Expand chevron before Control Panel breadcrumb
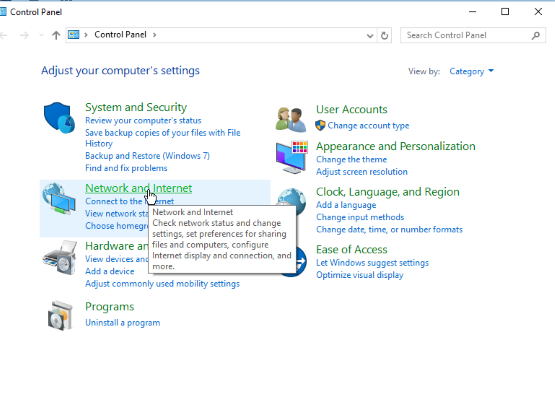This screenshot has height=400, width=555. point(86,35)
